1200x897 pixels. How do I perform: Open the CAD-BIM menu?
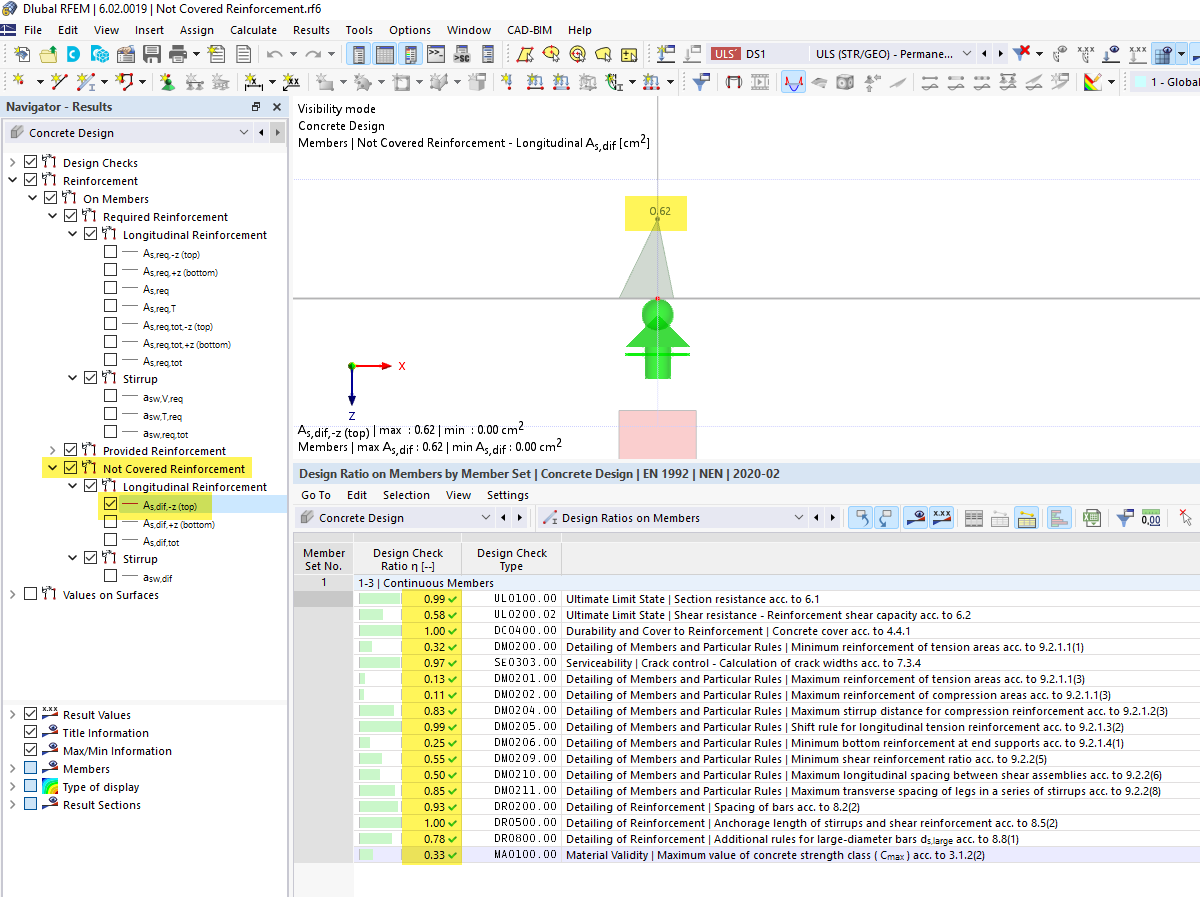529,30
